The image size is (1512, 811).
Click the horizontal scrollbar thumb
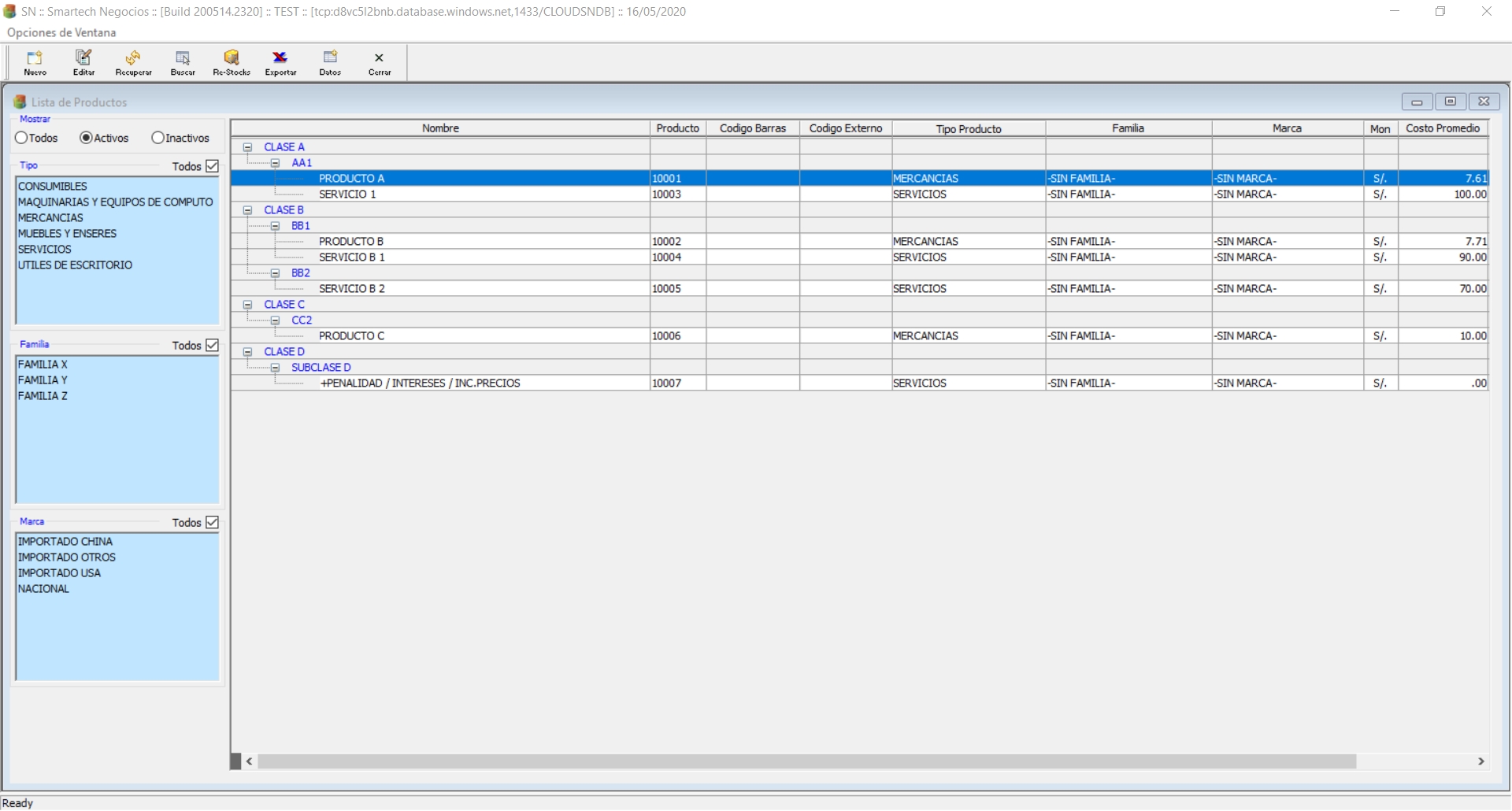(807, 761)
